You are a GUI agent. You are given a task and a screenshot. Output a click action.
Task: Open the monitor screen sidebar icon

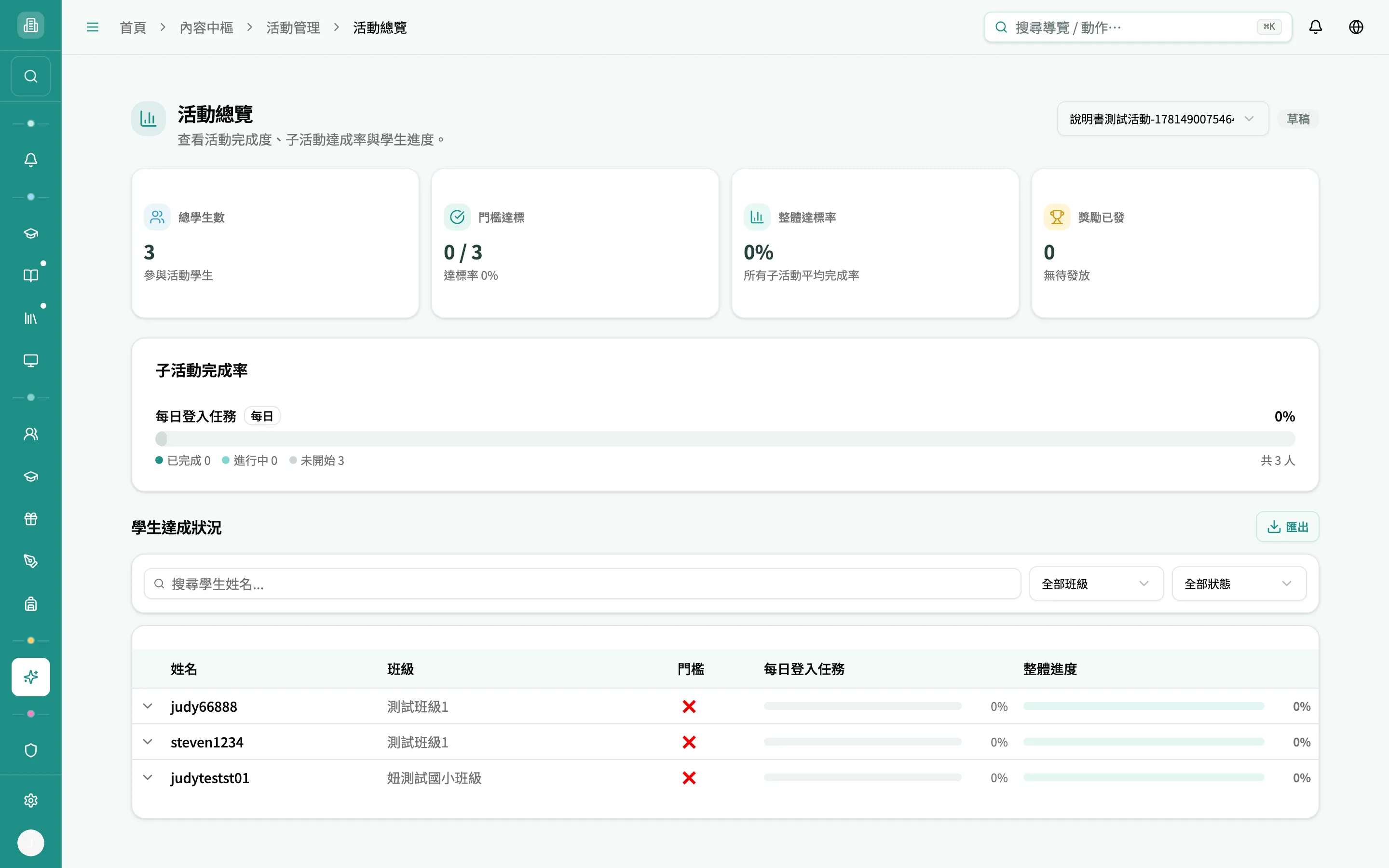[x=30, y=361]
